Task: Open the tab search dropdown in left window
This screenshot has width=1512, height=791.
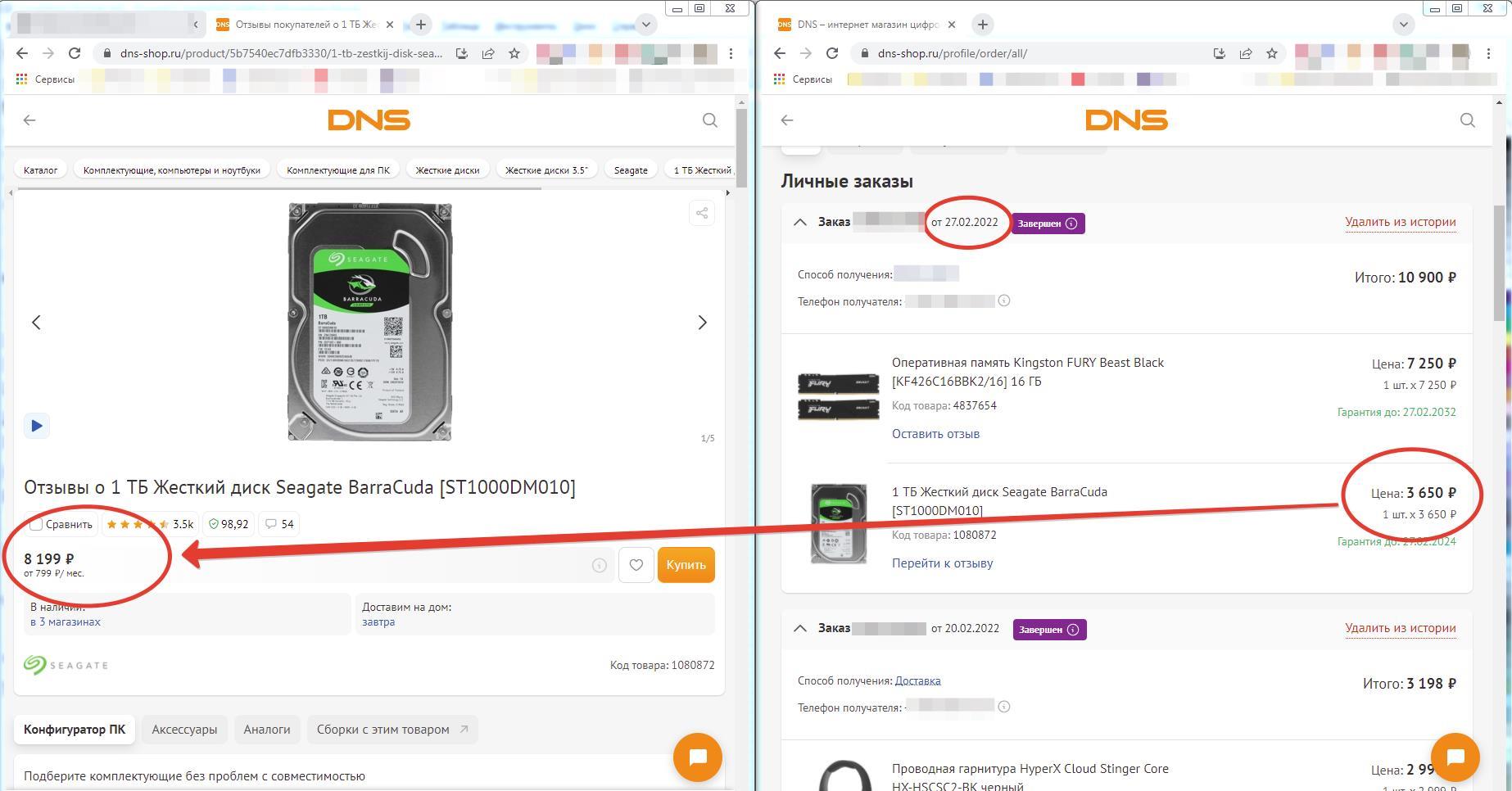Action: point(646,25)
